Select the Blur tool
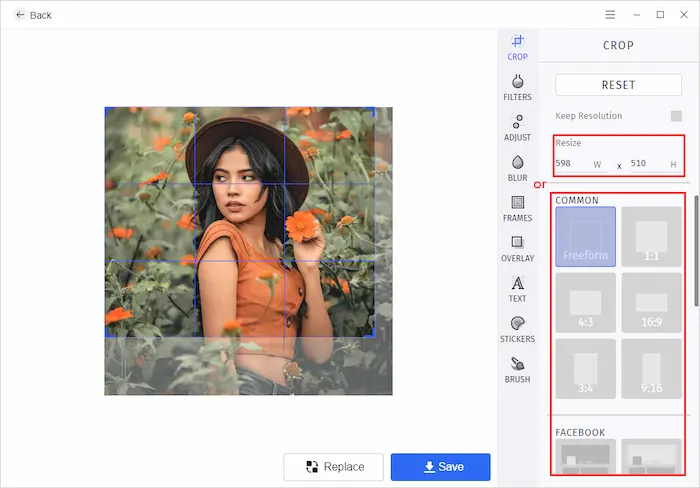The image size is (700, 488). point(517,168)
